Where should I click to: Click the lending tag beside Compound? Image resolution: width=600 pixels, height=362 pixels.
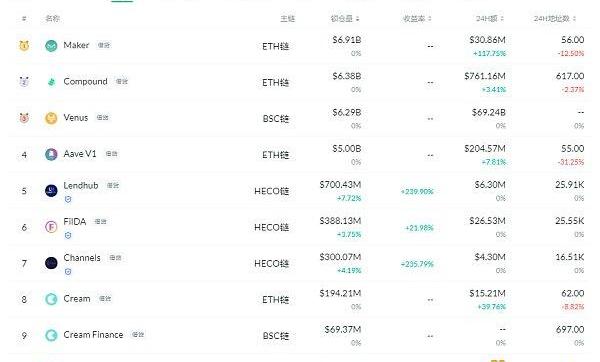pyautogui.click(x=122, y=82)
